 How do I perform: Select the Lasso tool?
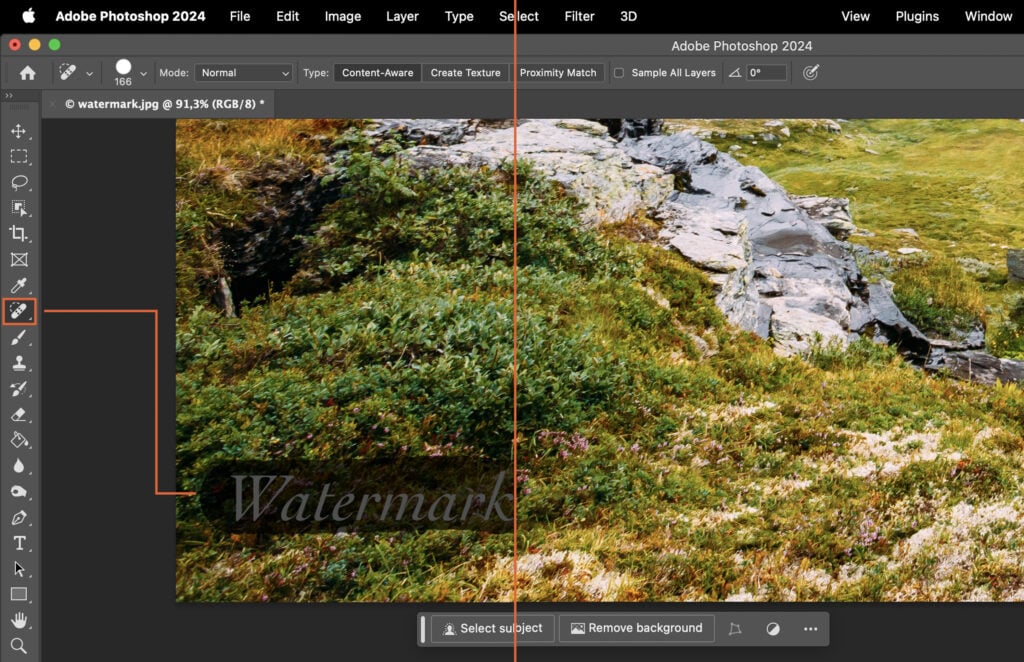point(20,182)
